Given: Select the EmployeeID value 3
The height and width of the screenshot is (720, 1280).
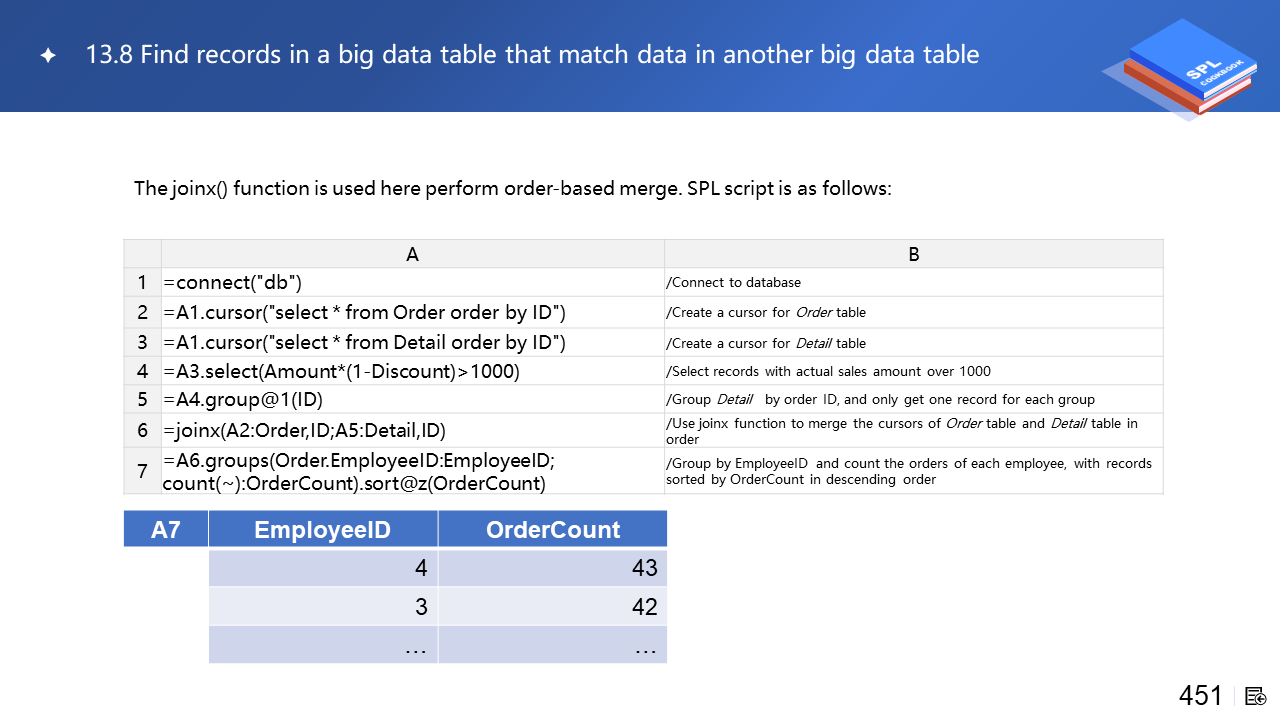Looking at the screenshot, I should point(323,607).
